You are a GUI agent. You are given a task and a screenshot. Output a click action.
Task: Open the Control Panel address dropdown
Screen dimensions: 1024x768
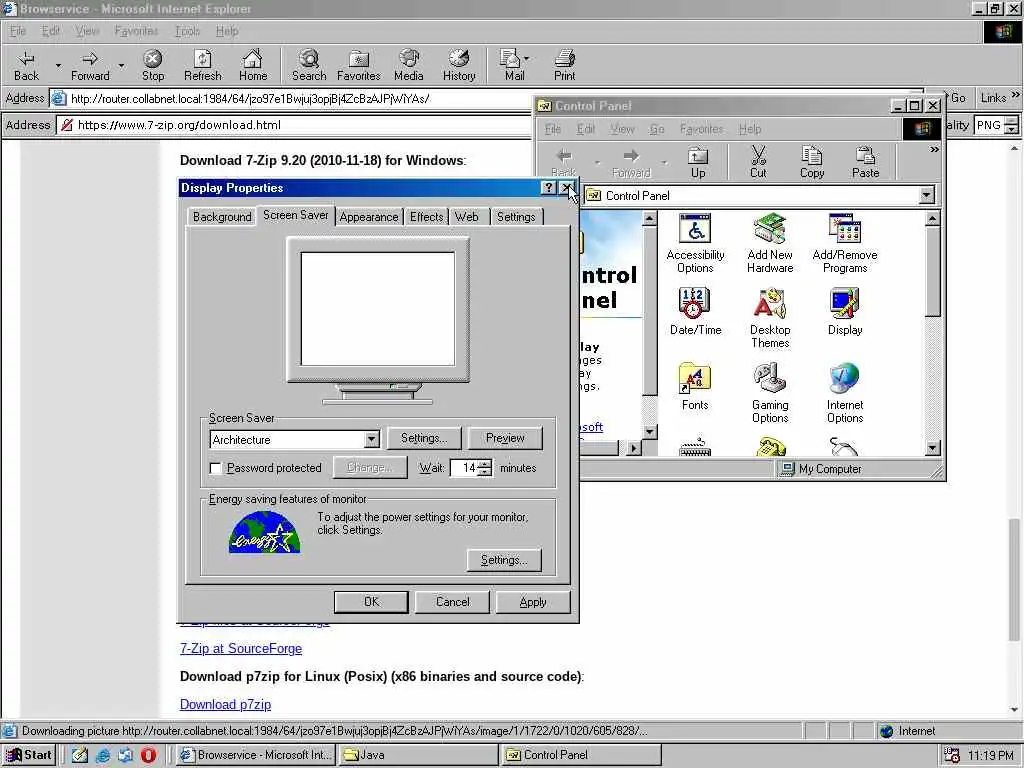pos(926,195)
